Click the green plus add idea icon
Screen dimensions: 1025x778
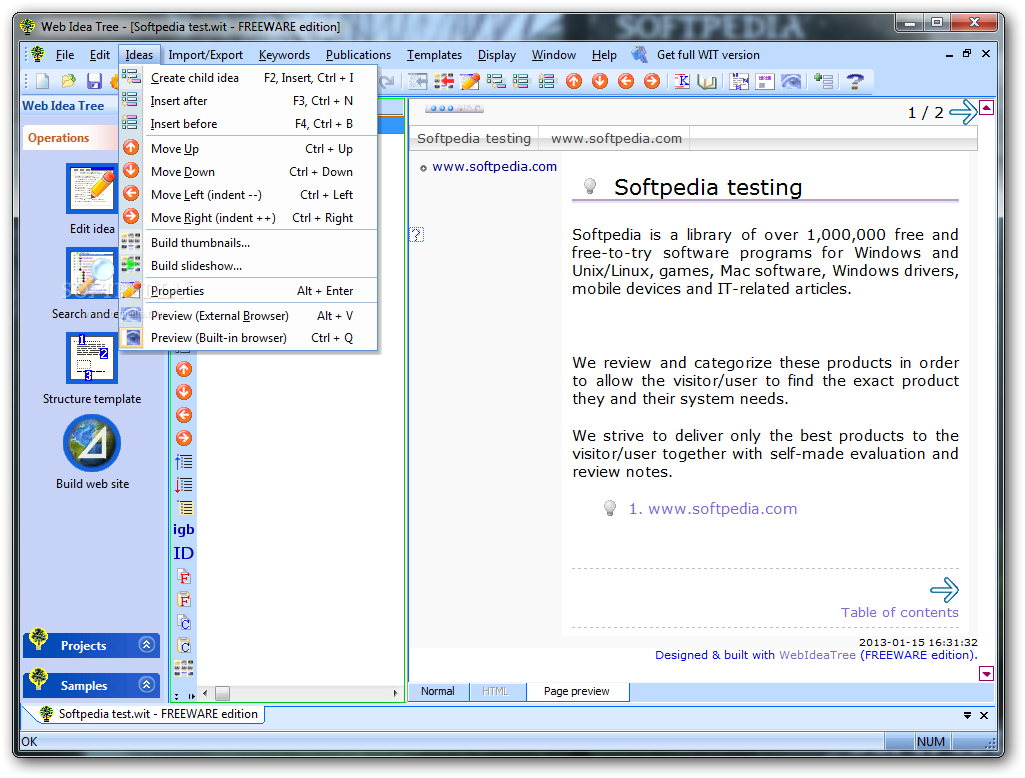pyautogui.click(x=824, y=81)
